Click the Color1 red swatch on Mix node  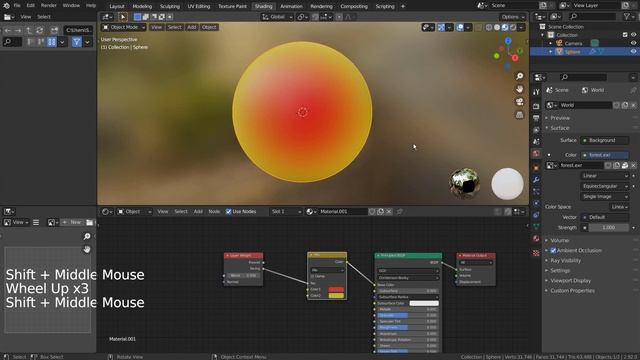click(x=336, y=289)
